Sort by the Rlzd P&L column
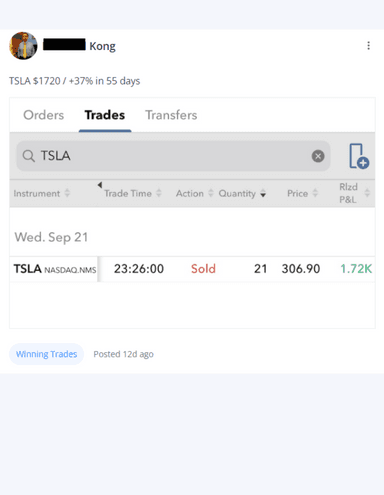 click(x=355, y=193)
